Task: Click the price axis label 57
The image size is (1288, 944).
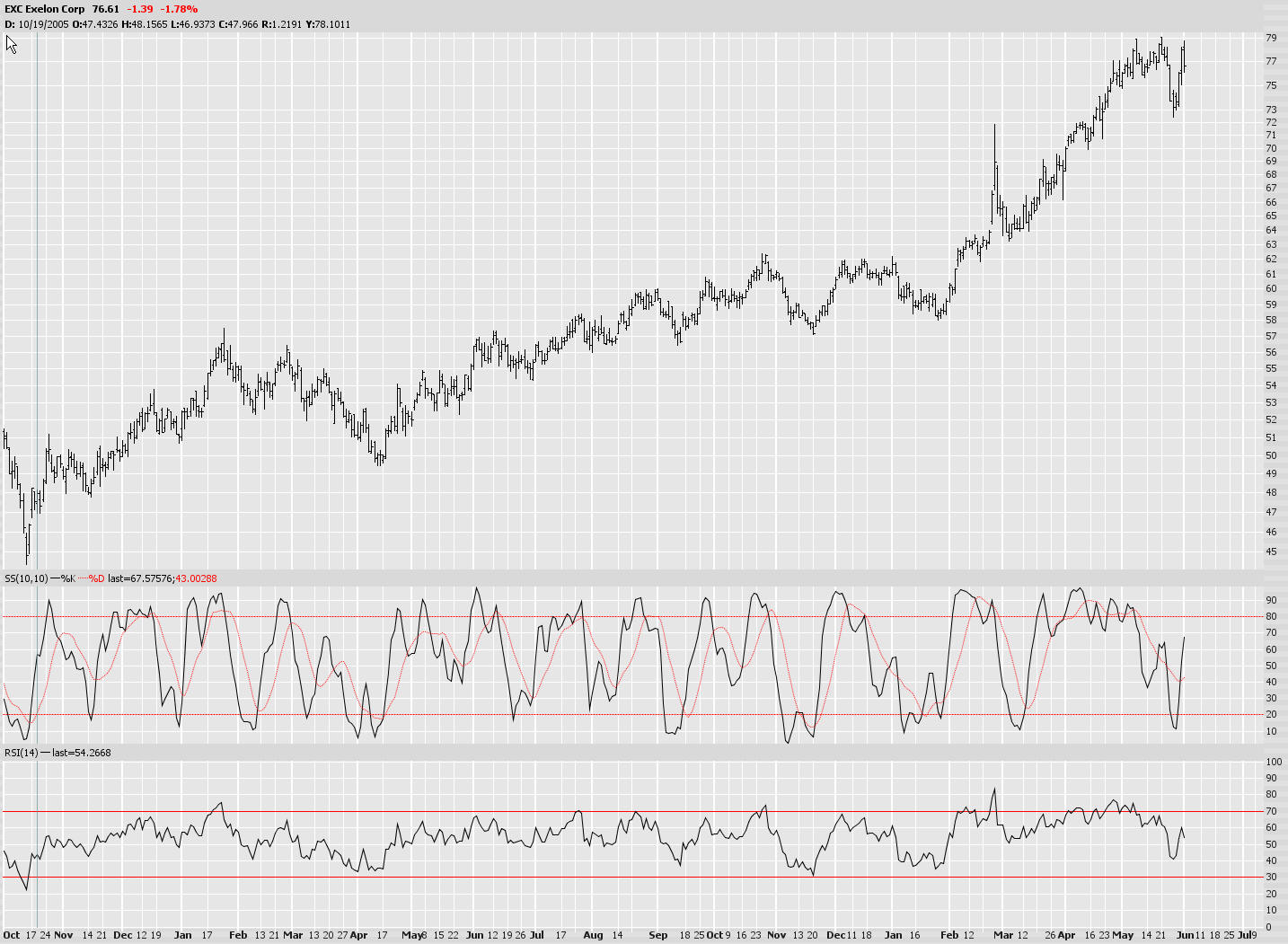Action: pyautogui.click(x=1271, y=336)
